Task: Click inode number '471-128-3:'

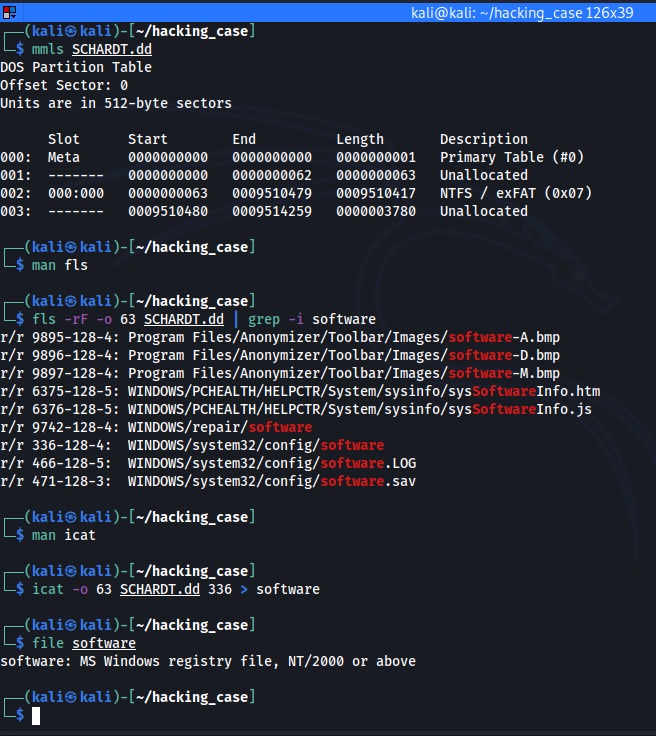Action: tap(71, 482)
